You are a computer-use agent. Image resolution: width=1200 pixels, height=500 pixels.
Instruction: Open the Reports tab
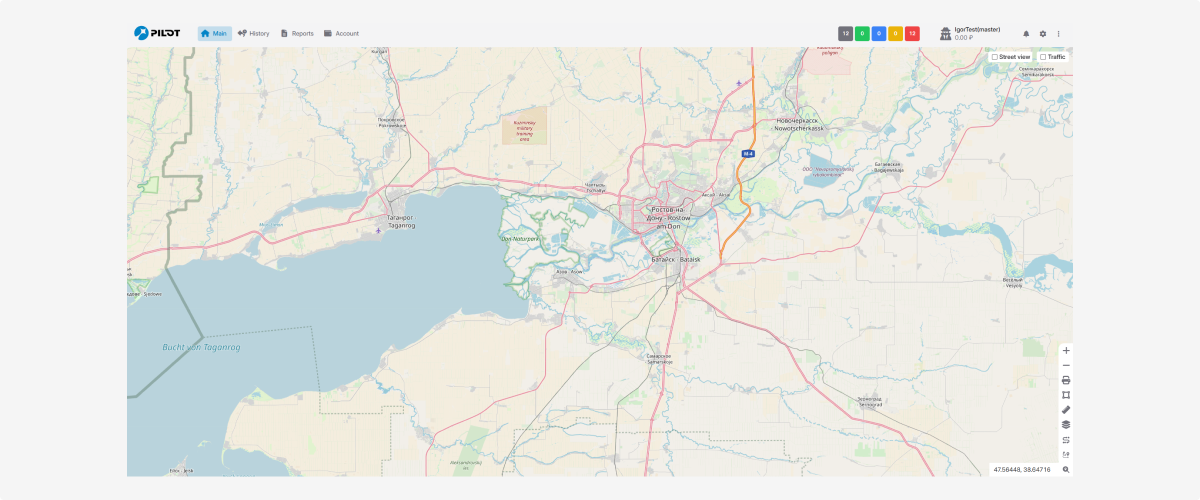297,33
